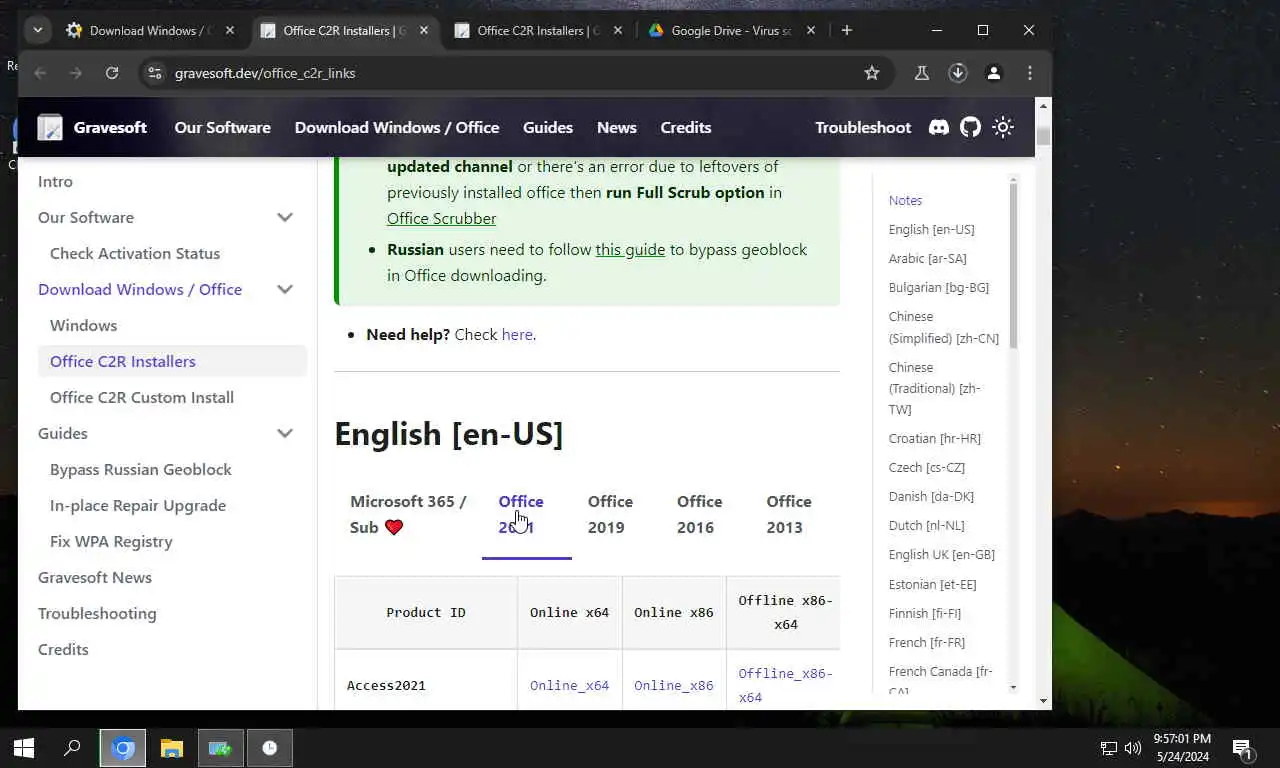The height and width of the screenshot is (768, 1280).
Task: Open Gravesoft News sidebar item
Action: pos(95,577)
